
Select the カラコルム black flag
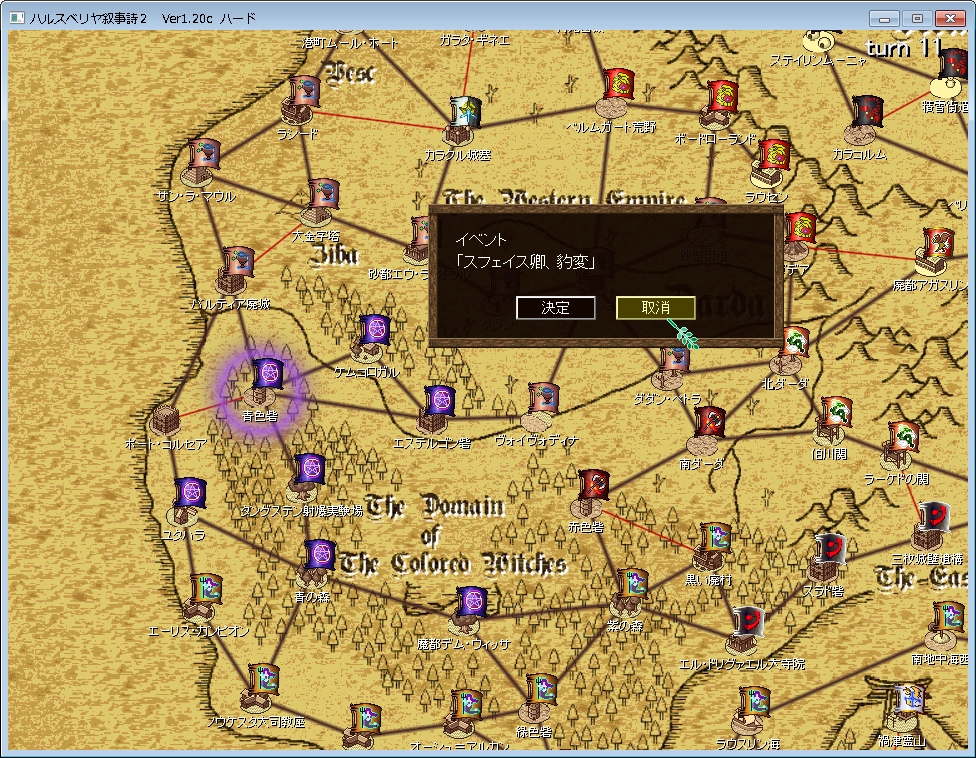pyautogui.click(x=868, y=112)
